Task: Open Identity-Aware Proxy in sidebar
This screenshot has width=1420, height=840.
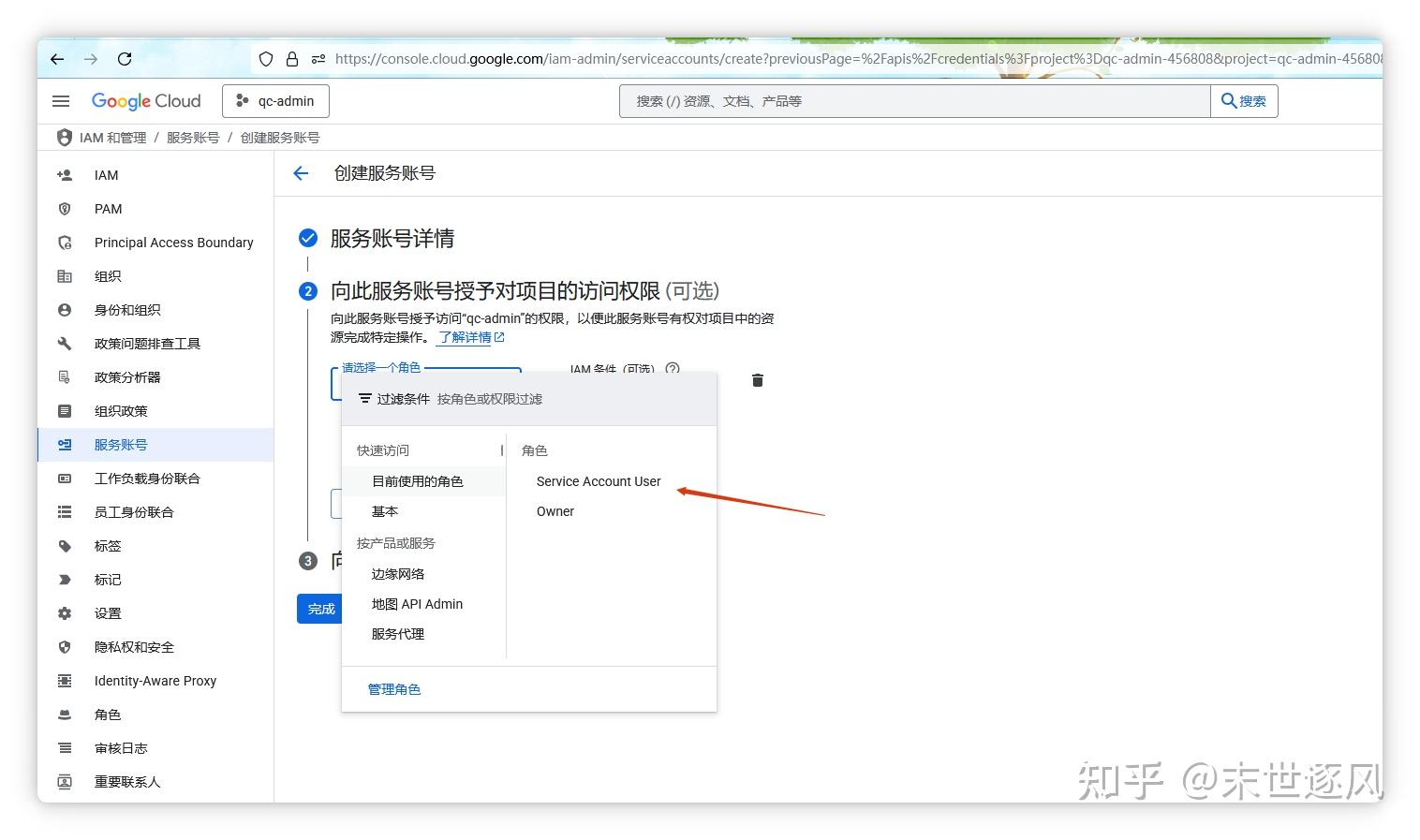Action: [x=155, y=681]
